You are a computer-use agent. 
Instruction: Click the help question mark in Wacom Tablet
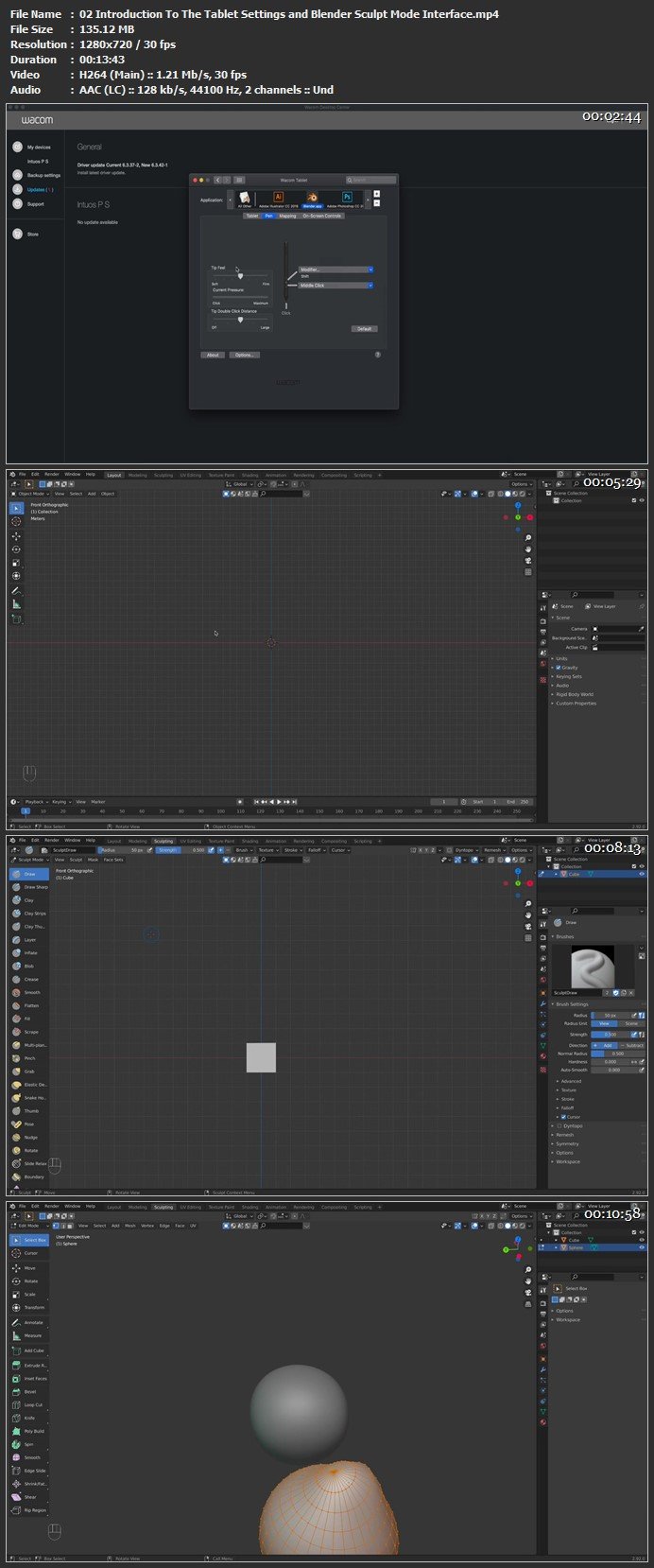click(378, 355)
